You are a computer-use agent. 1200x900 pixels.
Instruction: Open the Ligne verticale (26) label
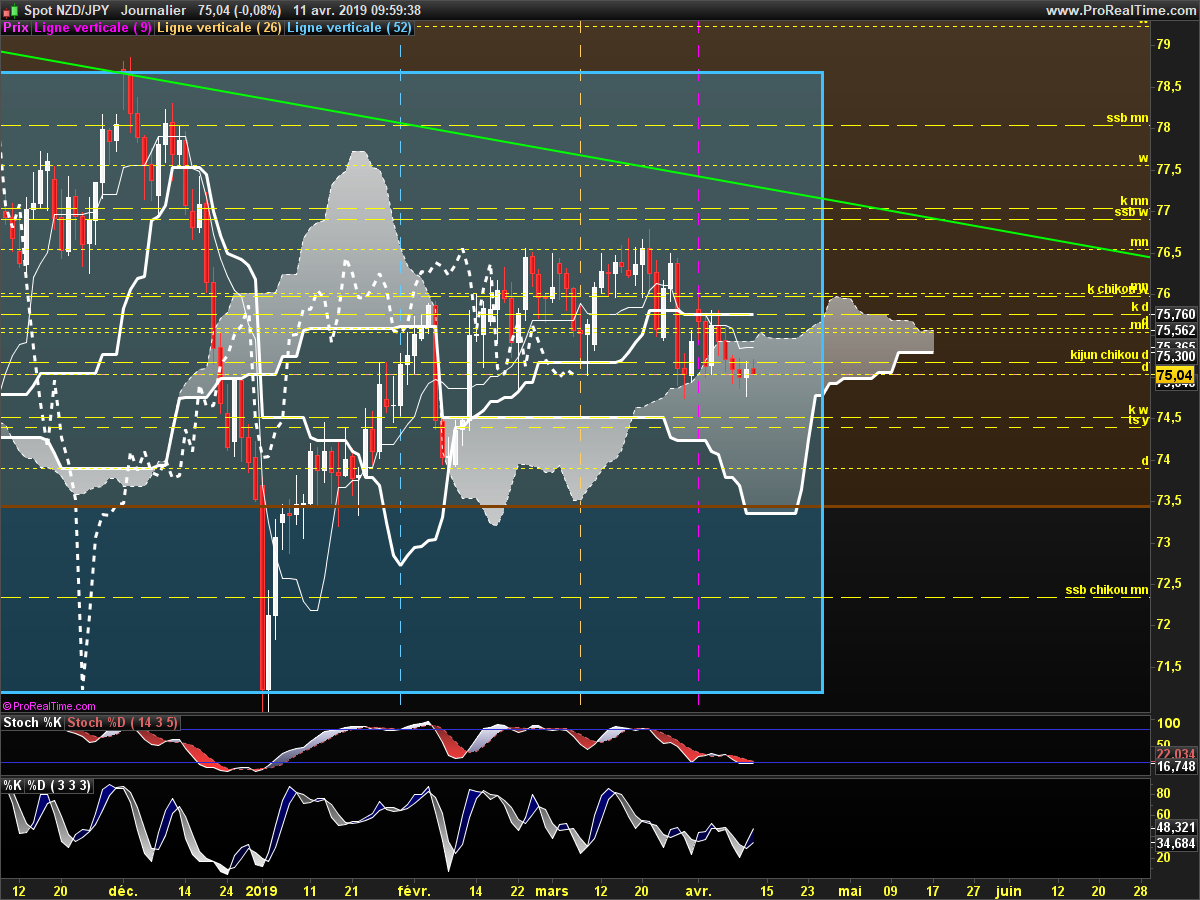tap(221, 28)
